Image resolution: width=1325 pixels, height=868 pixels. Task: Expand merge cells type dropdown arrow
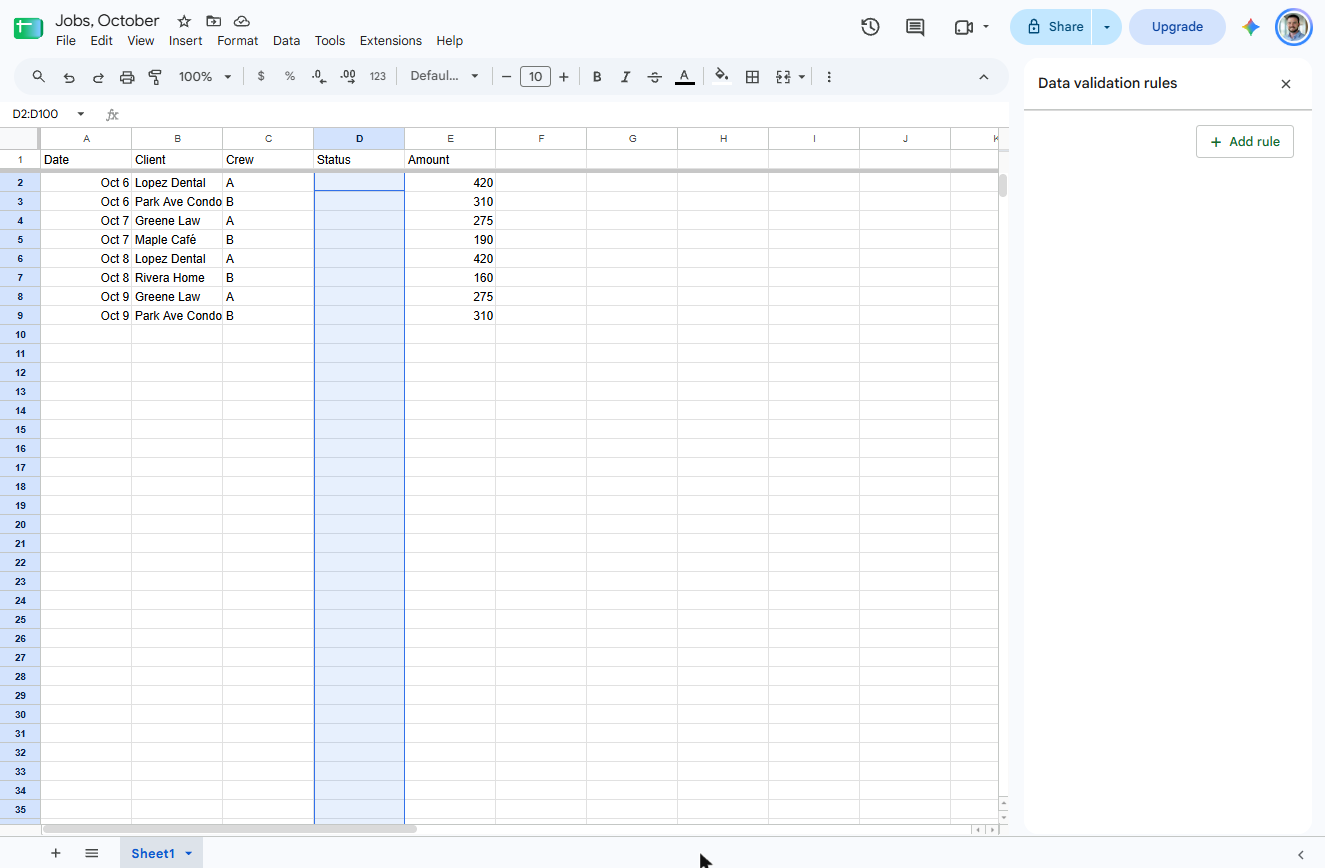tap(802, 76)
